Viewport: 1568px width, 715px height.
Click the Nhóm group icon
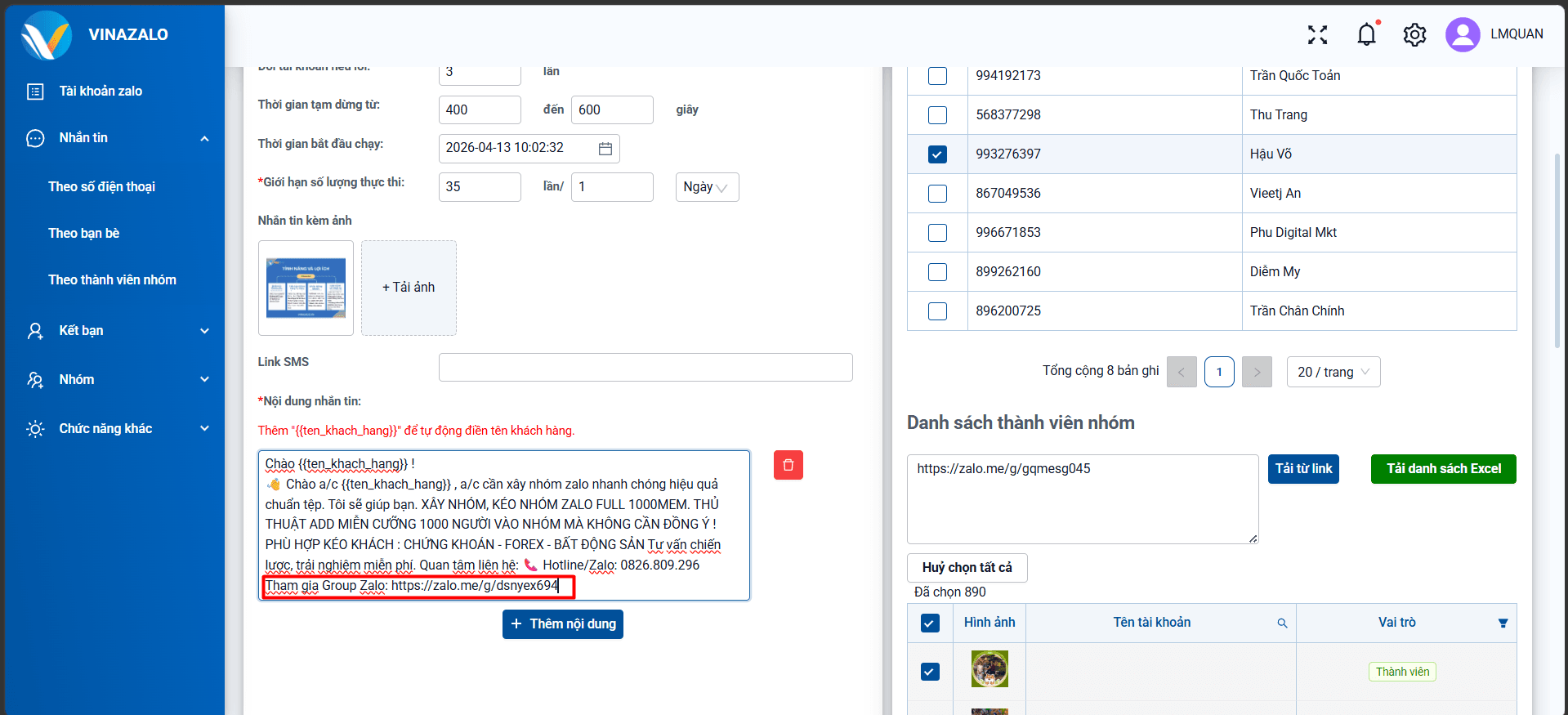click(x=35, y=380)
